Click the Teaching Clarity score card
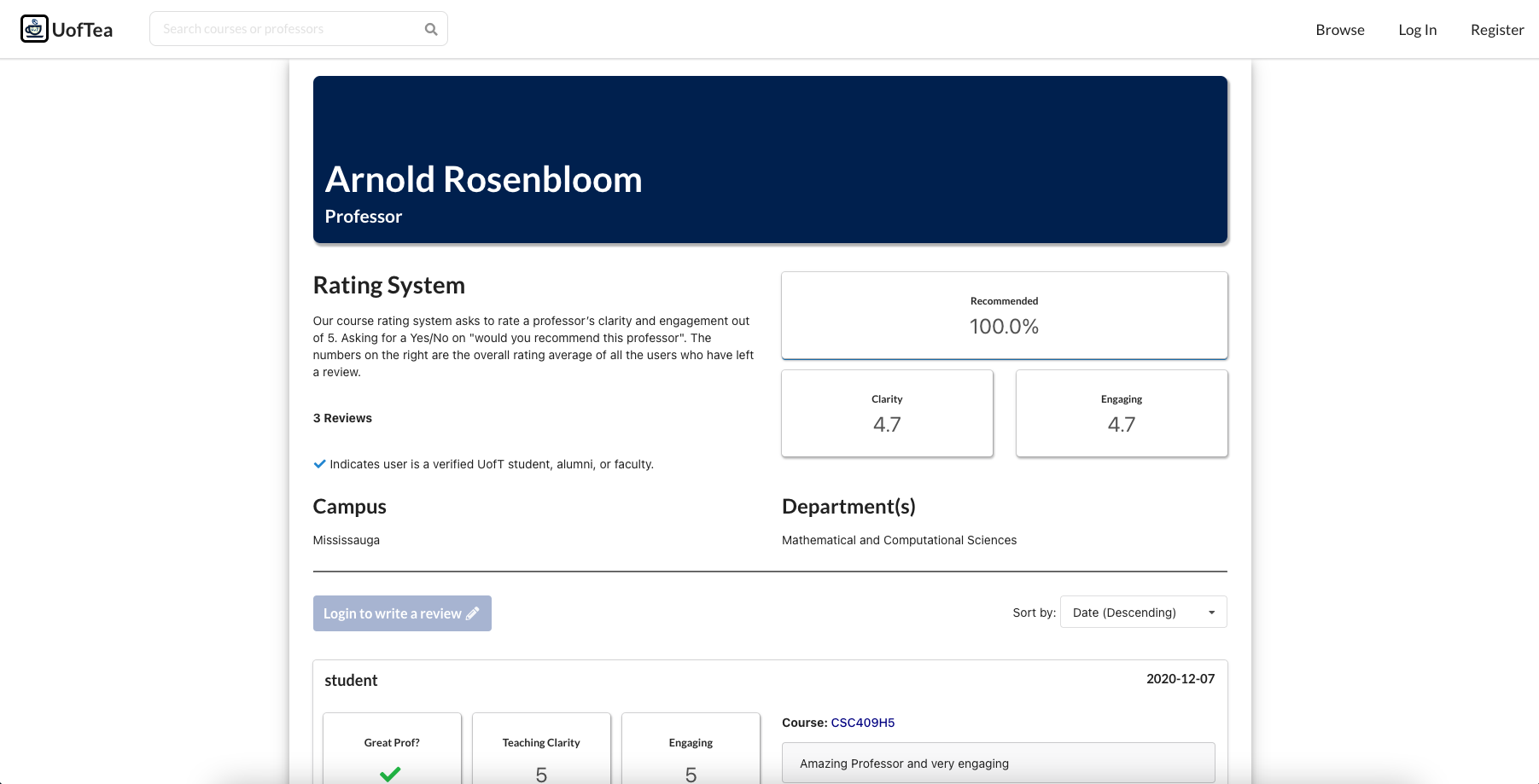 click(x=541, y=748)
